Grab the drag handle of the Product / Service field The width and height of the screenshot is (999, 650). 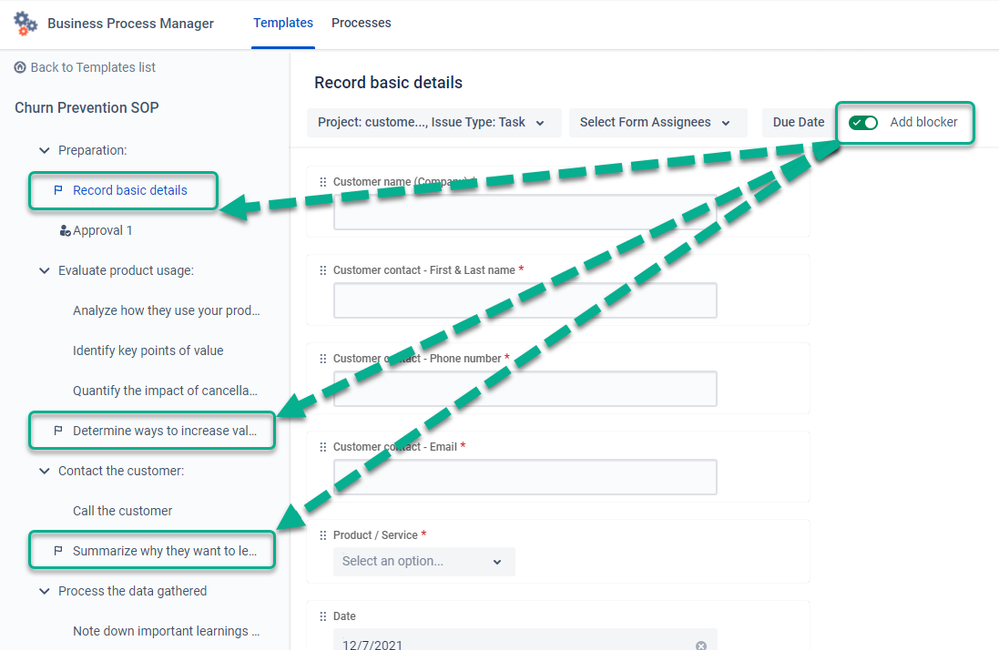[323, 535]
